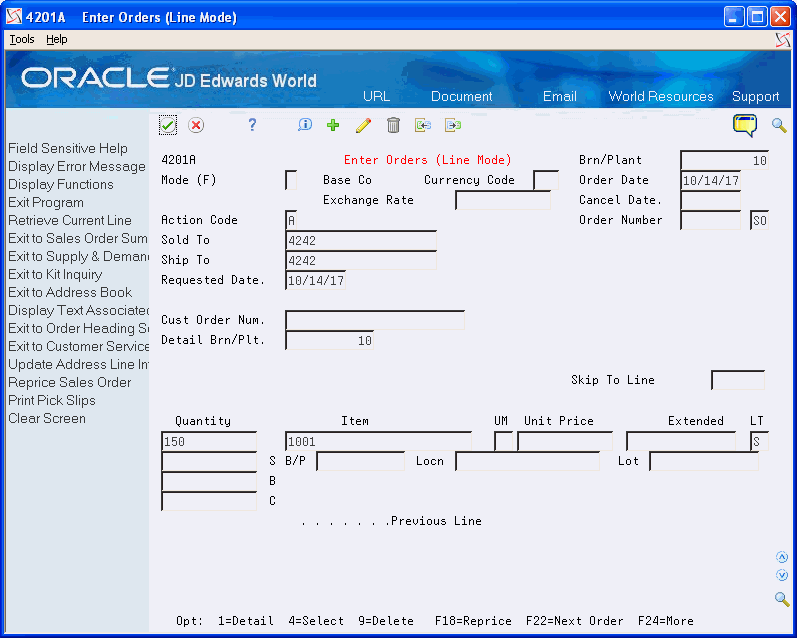
Task: Select Clear Screen in sidebar
Action: [x=47, y=418]
